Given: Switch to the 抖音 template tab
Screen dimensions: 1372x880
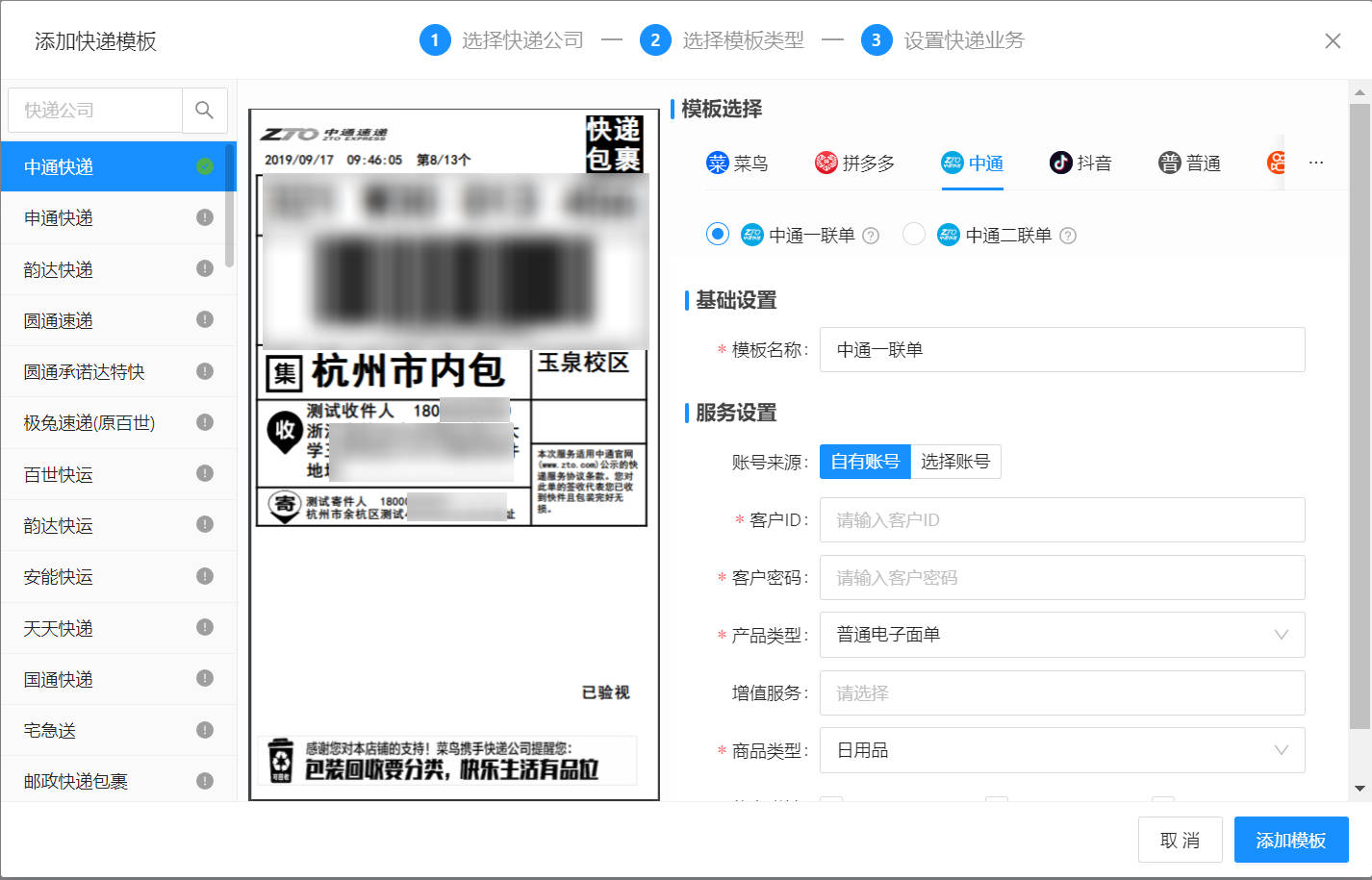Looking at the screenshot, I should (x=1080, y=163).
